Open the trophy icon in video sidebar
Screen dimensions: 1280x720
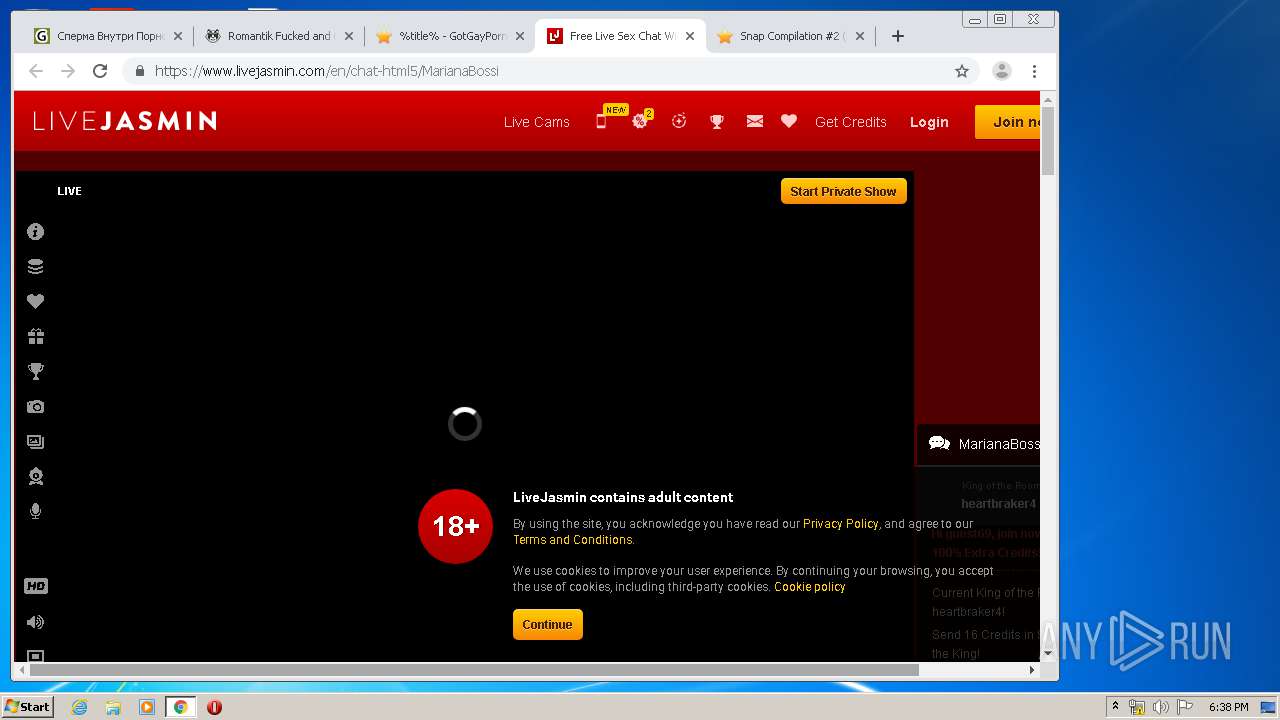pyautogui.click(x=35, y=372)
